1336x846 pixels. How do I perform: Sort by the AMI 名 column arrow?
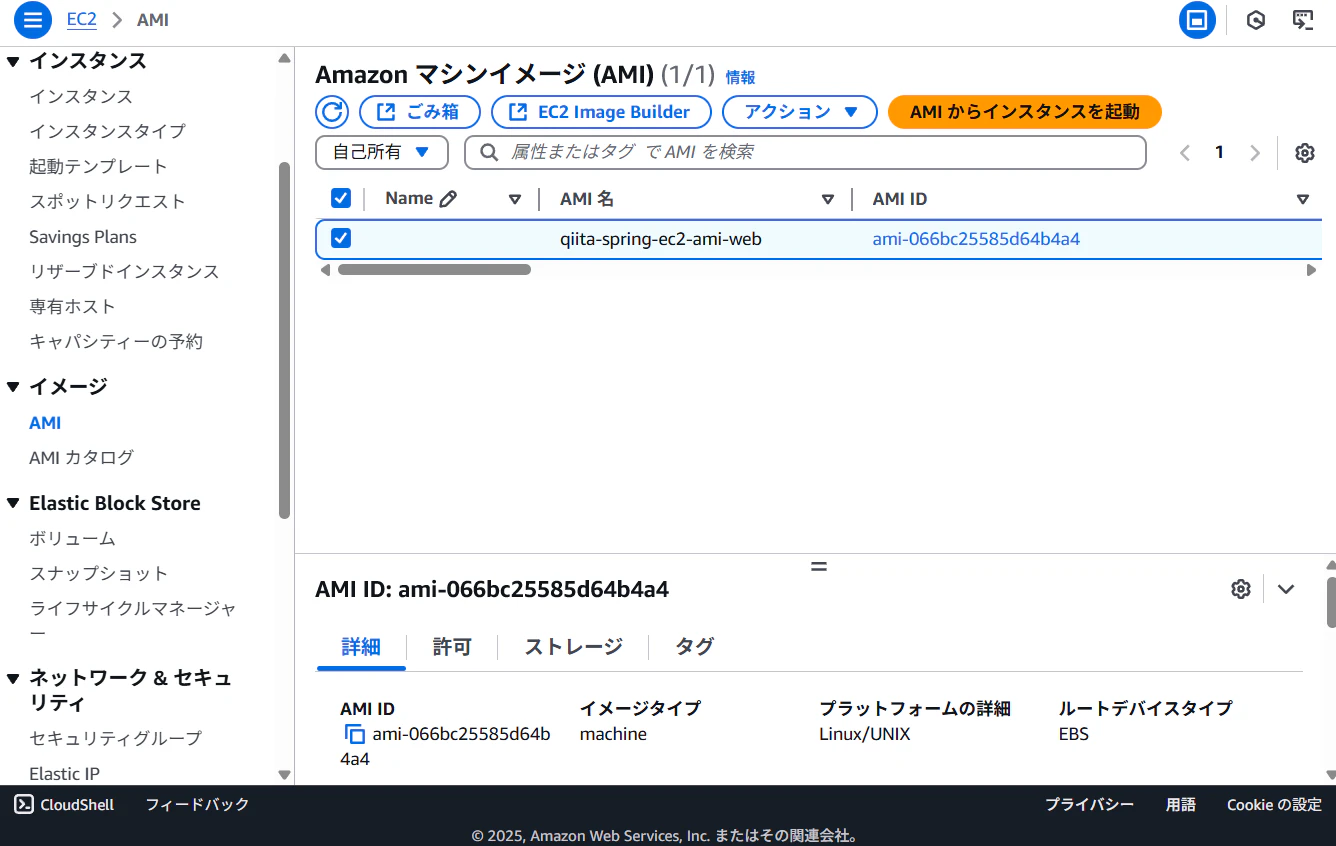pyautogui.click(x=828, y=199)
